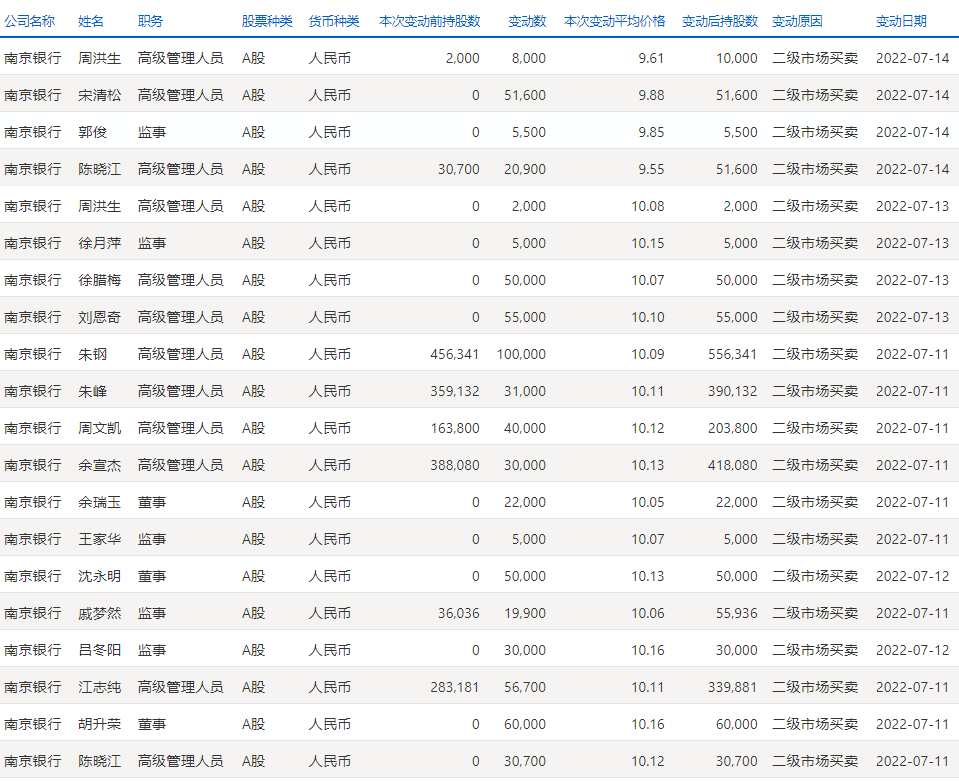Select the name 戚梦然

coord(100,613)
